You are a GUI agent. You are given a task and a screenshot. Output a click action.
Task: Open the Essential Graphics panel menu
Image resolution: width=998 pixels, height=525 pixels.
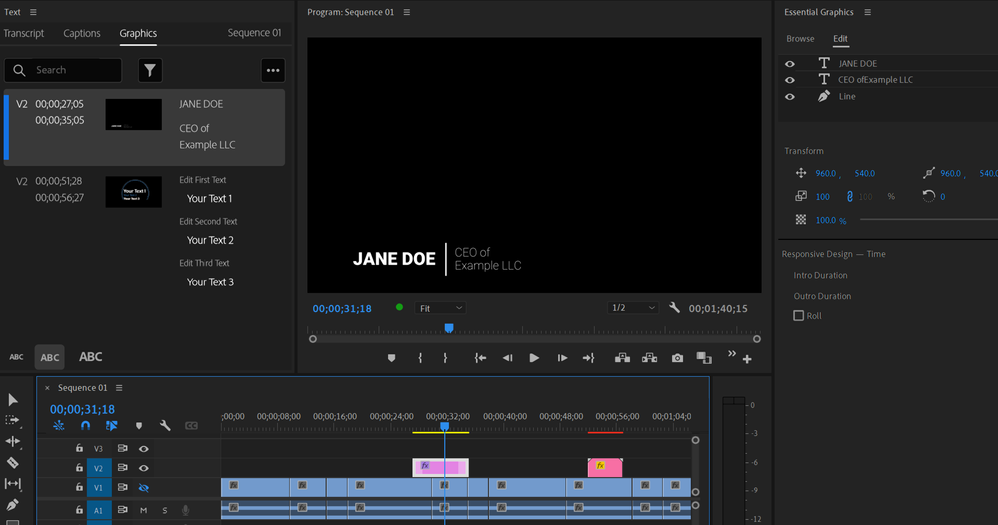(867, 12)
